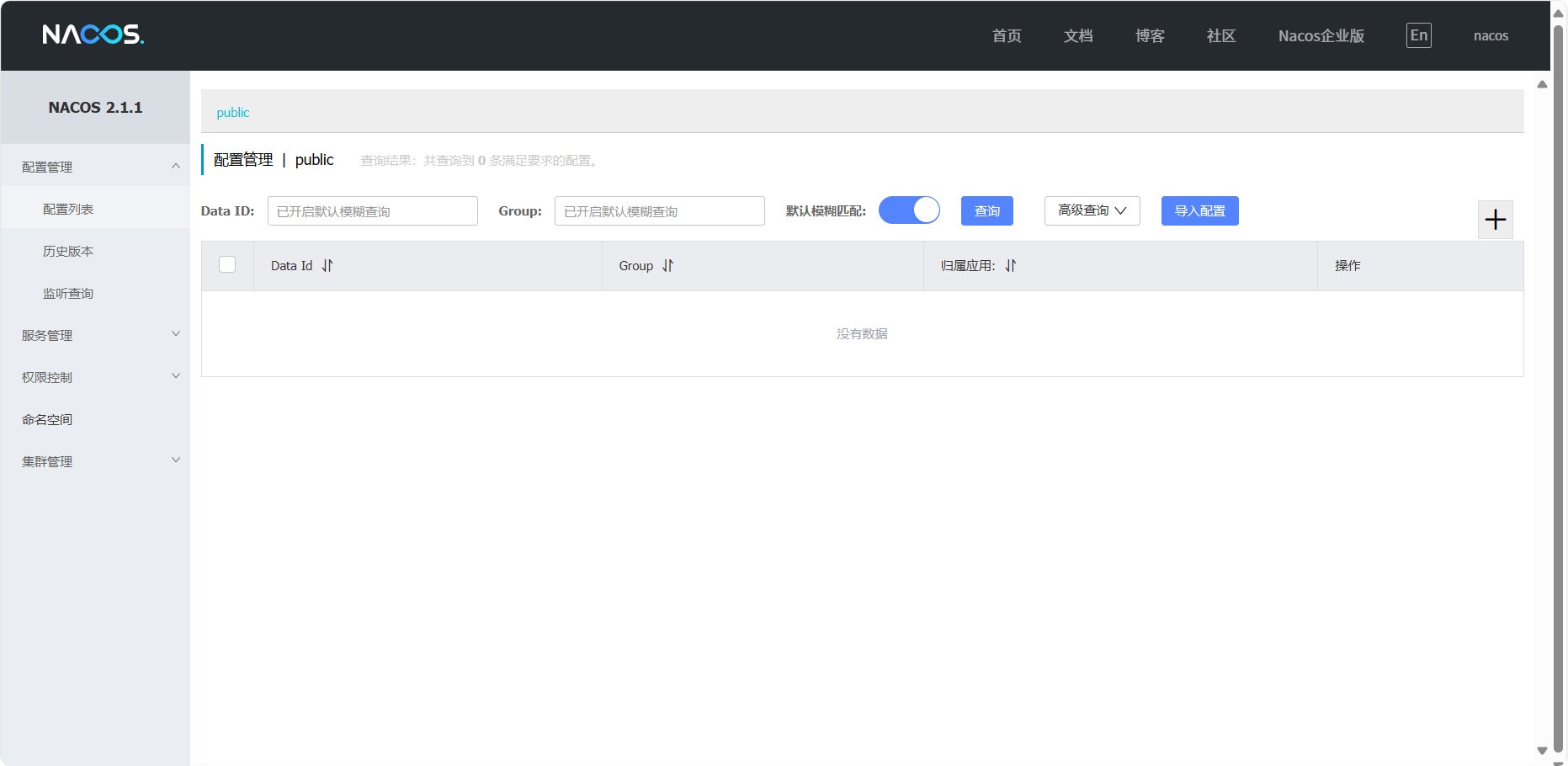
Task: Open 博客 in top navigation
Action: [1150, 35]
